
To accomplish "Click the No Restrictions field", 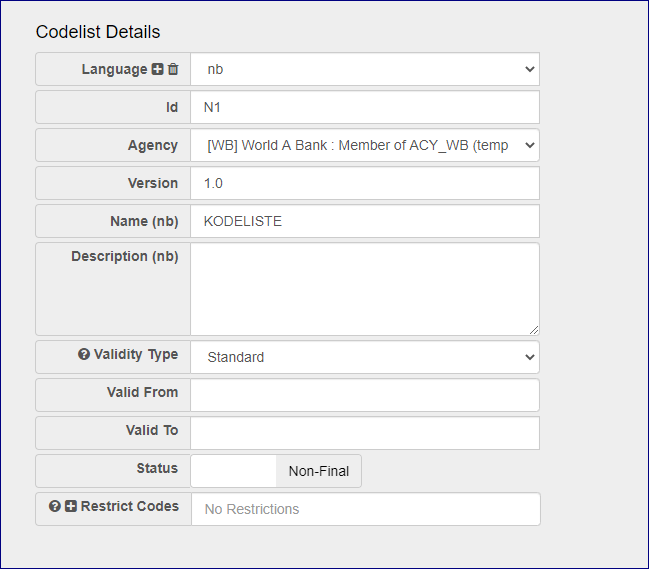I will point(365,509).
